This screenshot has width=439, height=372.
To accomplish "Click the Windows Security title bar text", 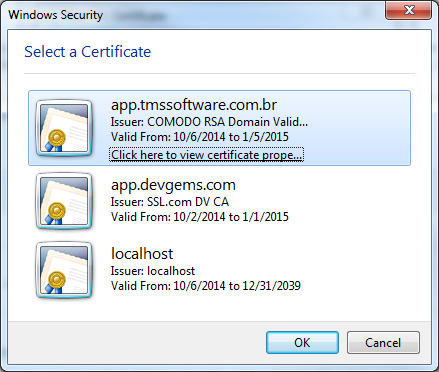I will 56,15.
